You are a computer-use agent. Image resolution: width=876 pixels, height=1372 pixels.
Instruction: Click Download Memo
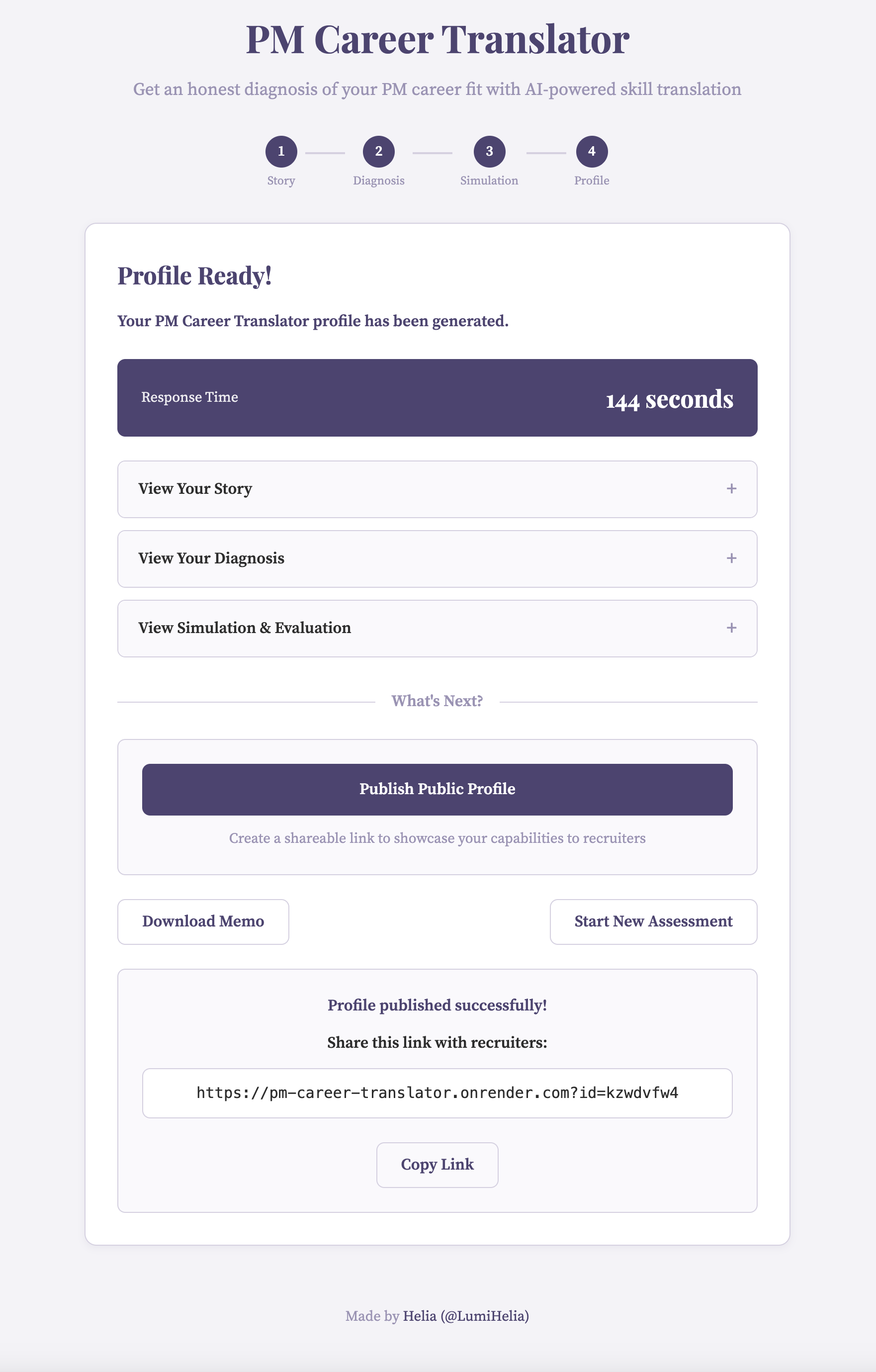click(203, 921)
